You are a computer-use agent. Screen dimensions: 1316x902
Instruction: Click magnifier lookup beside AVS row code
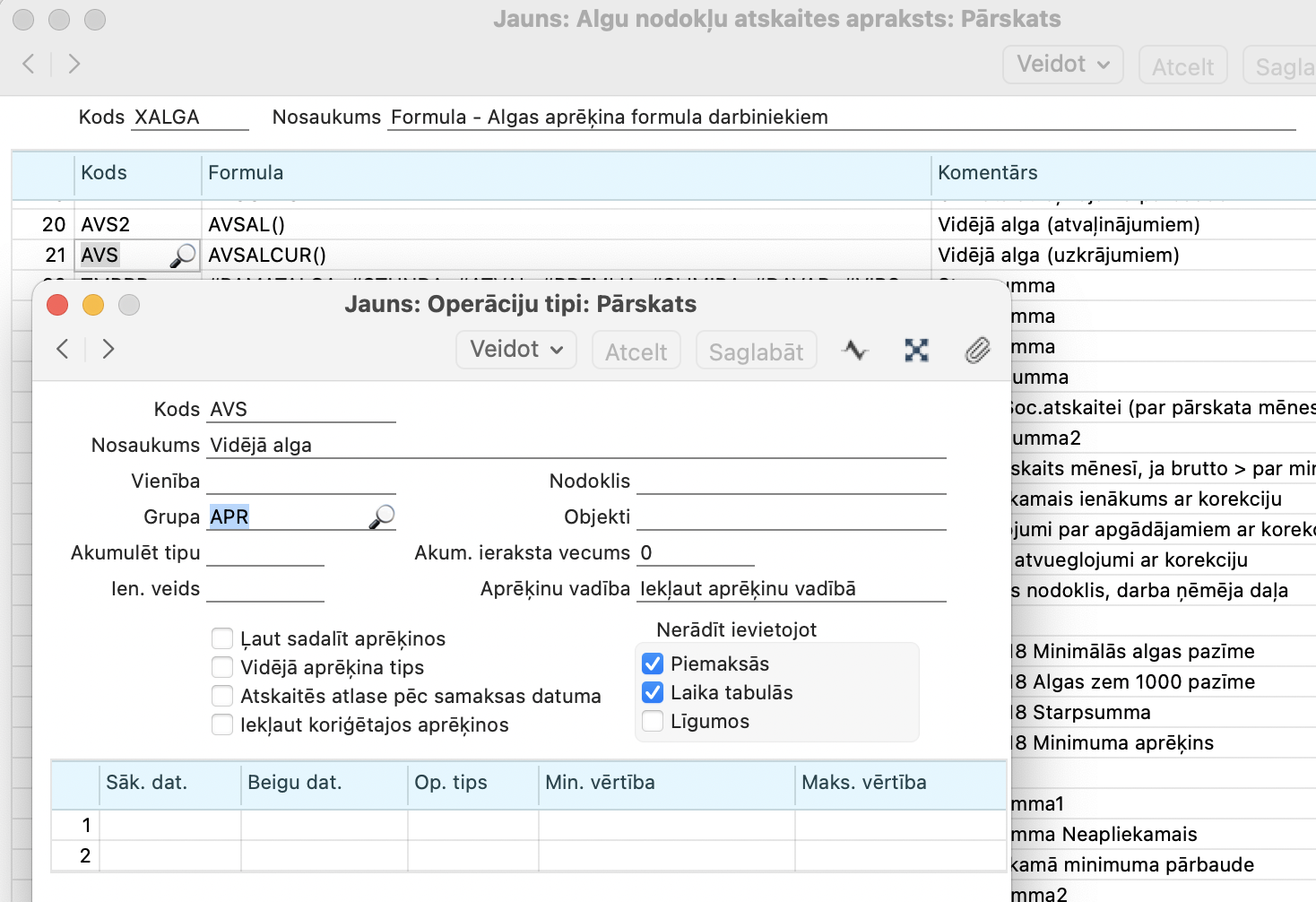183,256
